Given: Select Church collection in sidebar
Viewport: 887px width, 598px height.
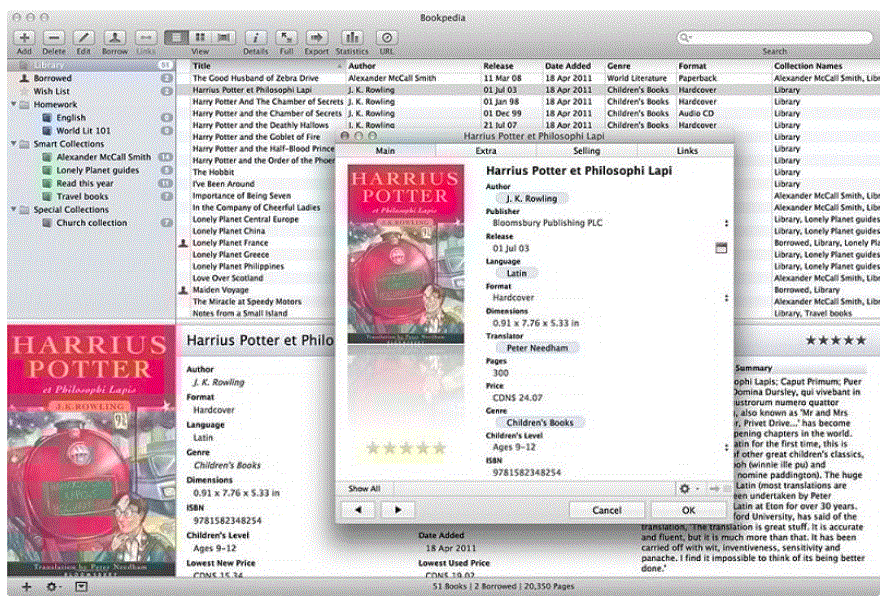Looking at the screenshot, I should click(x=92, y=223).
